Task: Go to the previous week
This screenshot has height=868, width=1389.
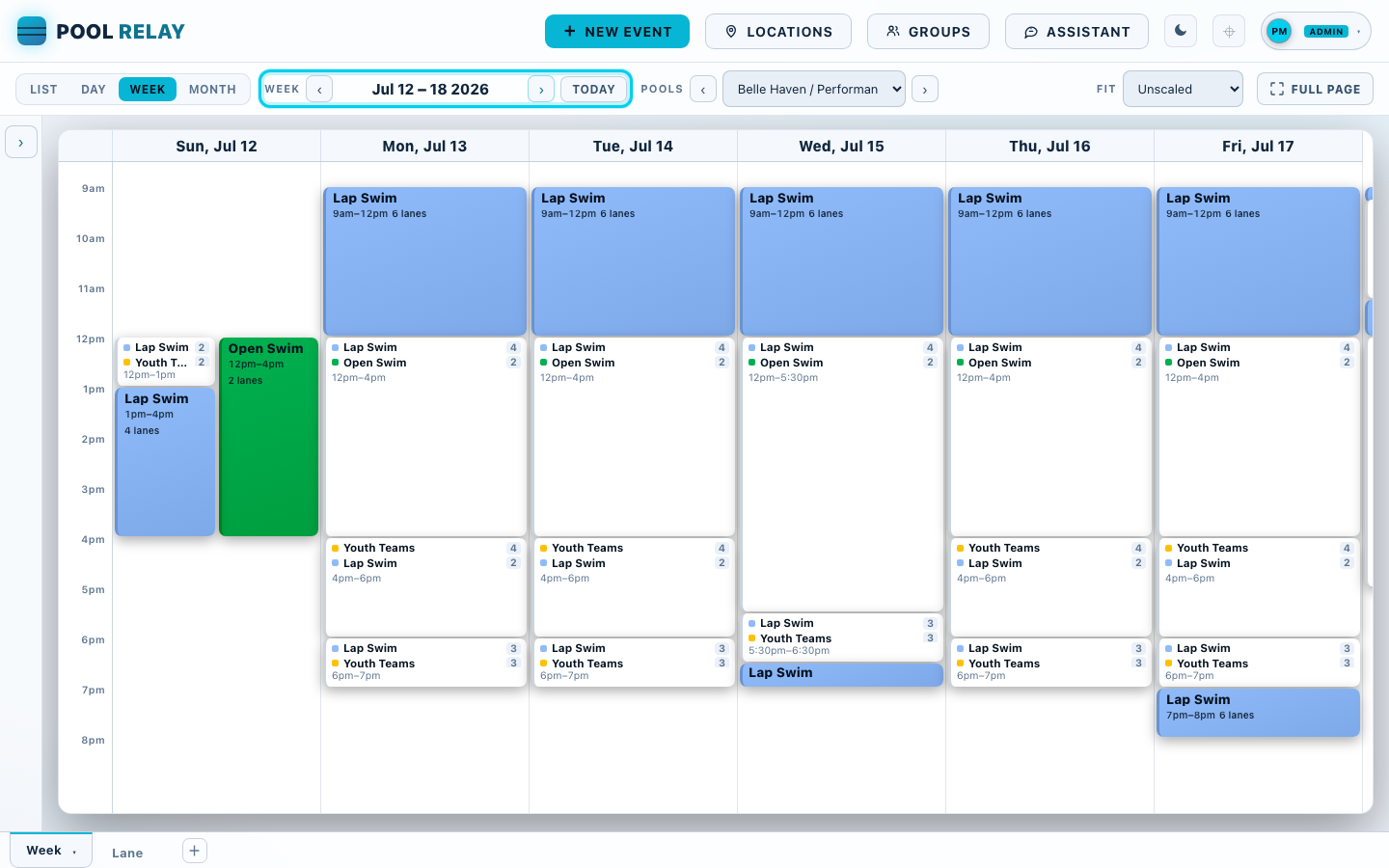Action: coord(319,89)
